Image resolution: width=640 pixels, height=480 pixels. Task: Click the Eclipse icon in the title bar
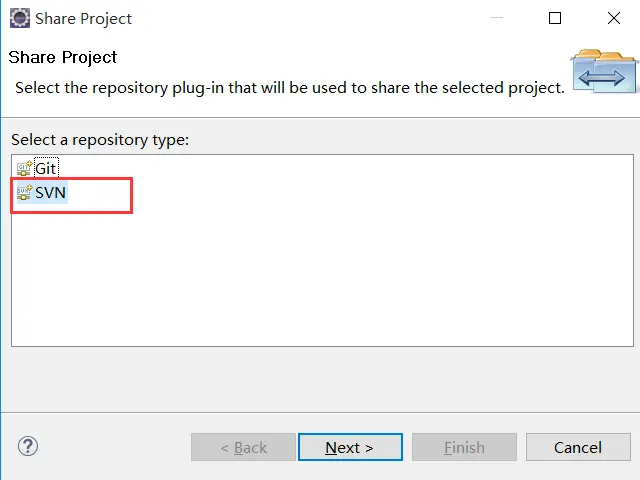point(19,18)
